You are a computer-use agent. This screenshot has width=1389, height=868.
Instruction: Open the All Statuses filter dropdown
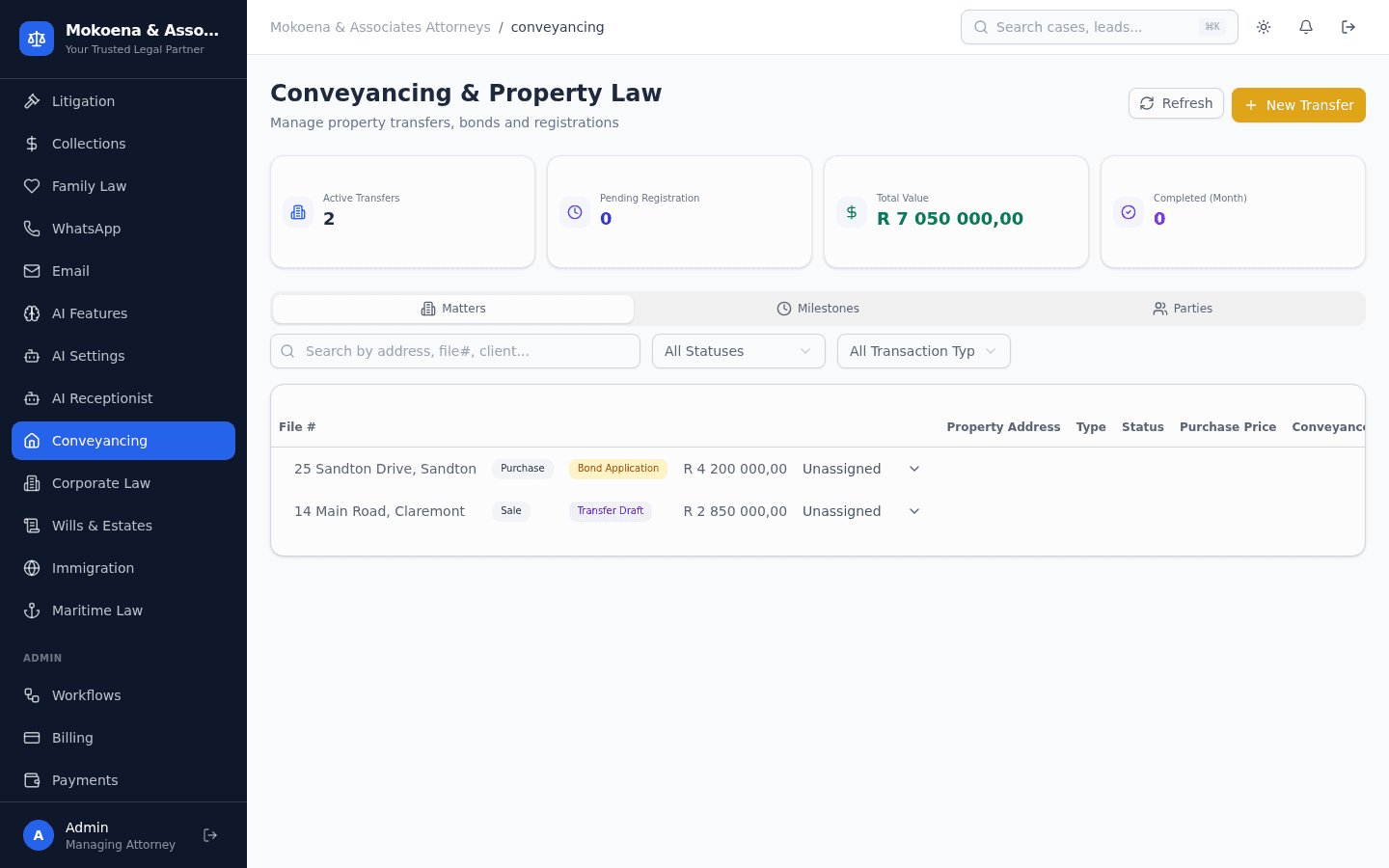tap(739, 351)
